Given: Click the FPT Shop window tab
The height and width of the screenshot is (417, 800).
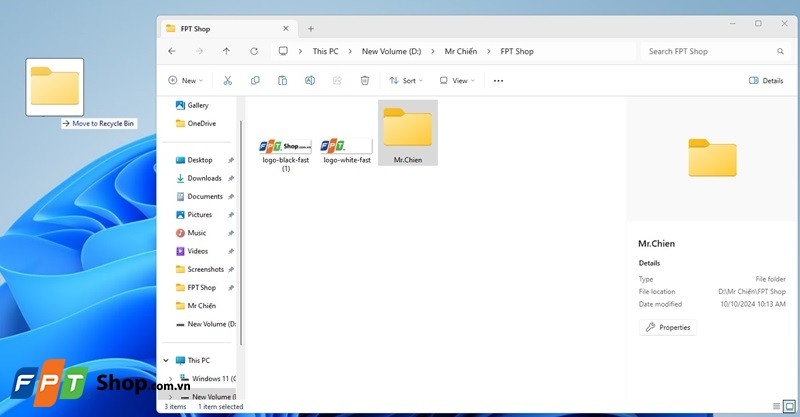Looking at the screenshot, I should coord(228,29).
